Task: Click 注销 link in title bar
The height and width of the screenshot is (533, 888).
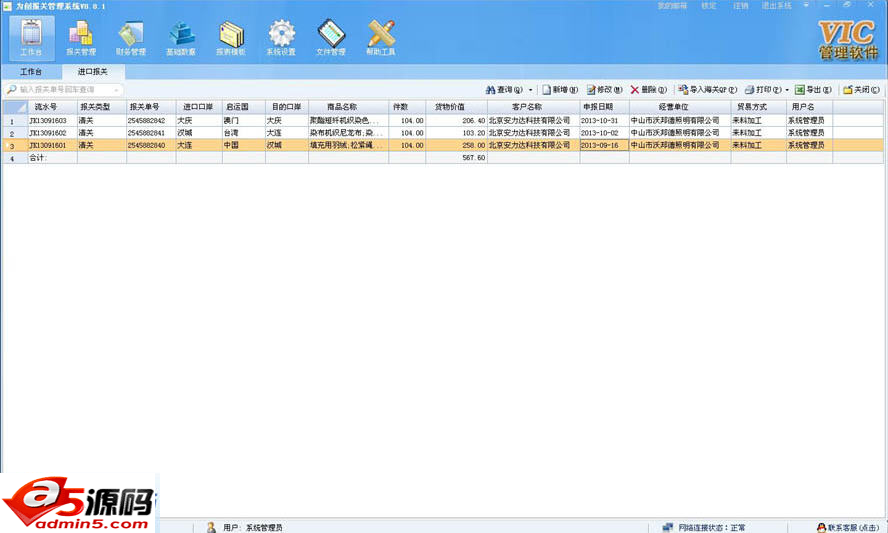Action: tap(741, 6)
